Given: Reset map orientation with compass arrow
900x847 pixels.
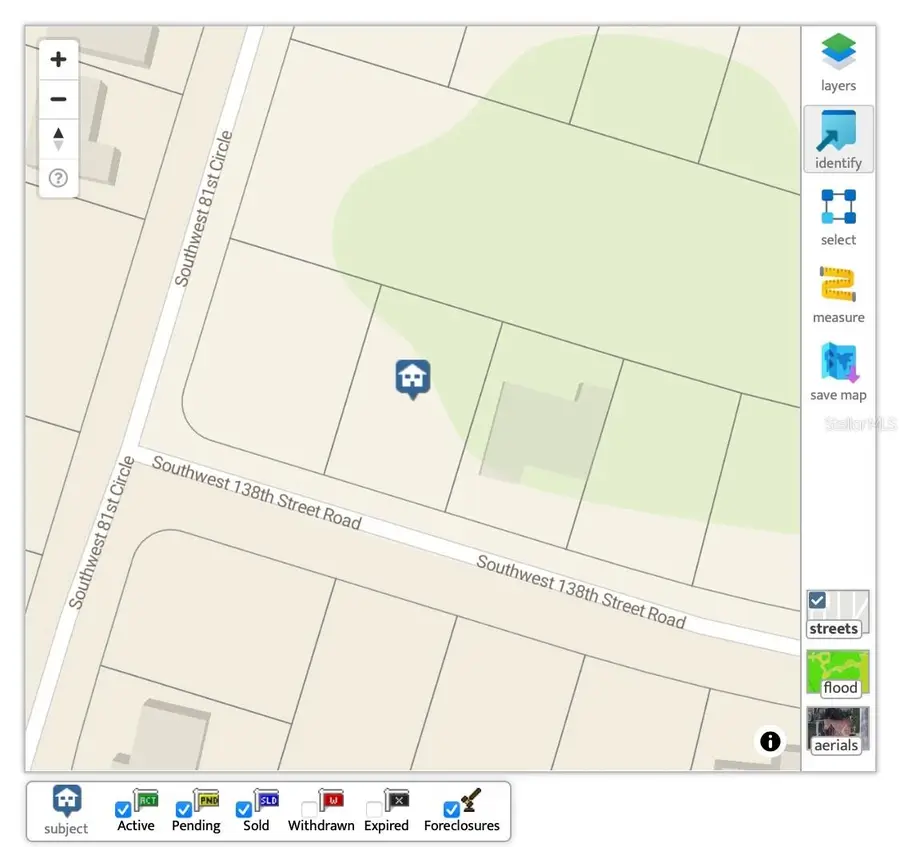Looking at the screenshot, I should 58,139.
